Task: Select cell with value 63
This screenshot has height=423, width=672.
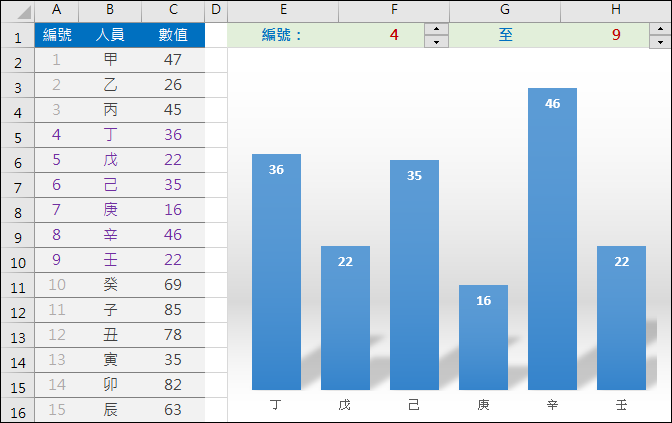Action: pos(173,410)
